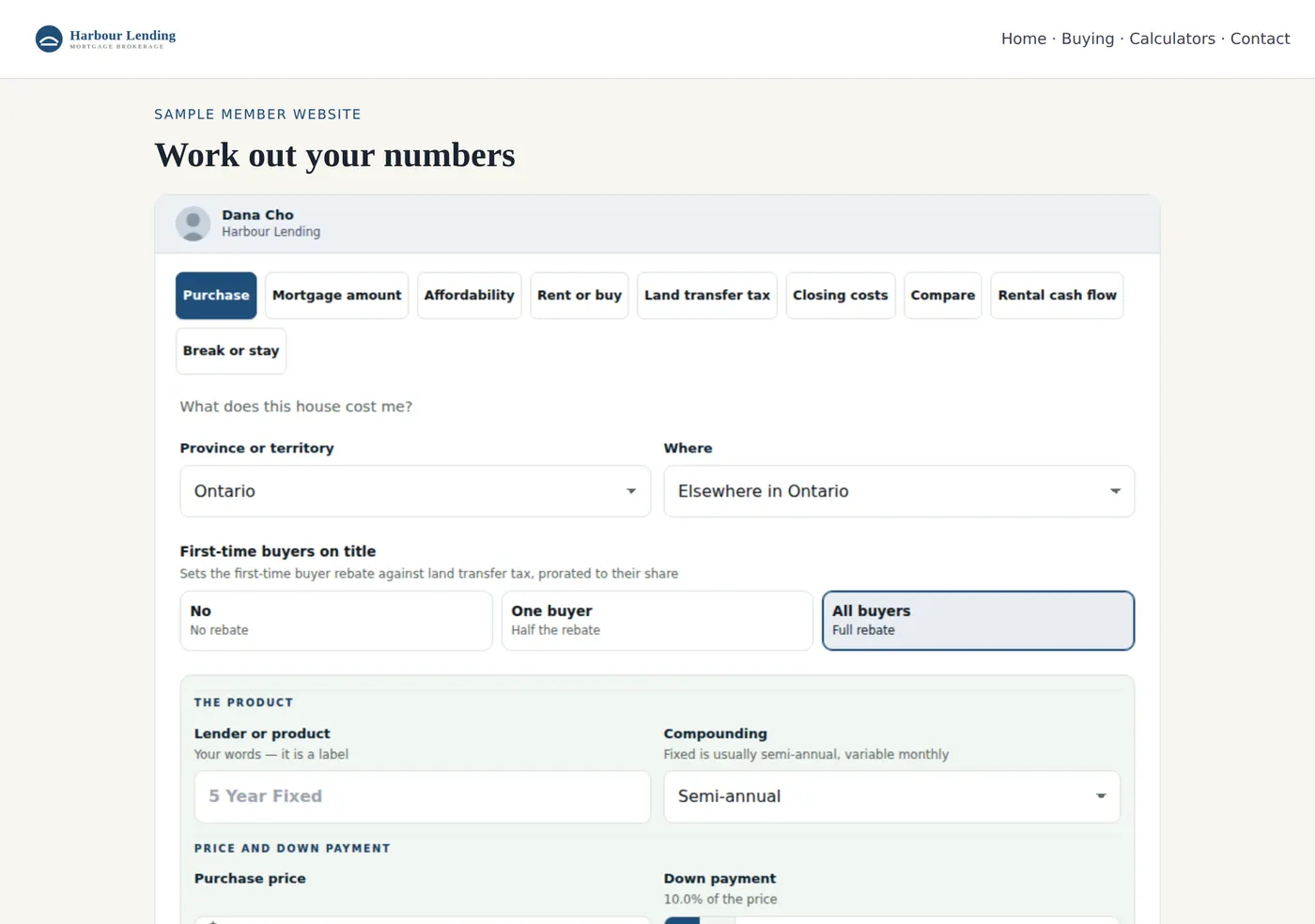
Task: Open the Compare tab
Action: click(943, 296)
